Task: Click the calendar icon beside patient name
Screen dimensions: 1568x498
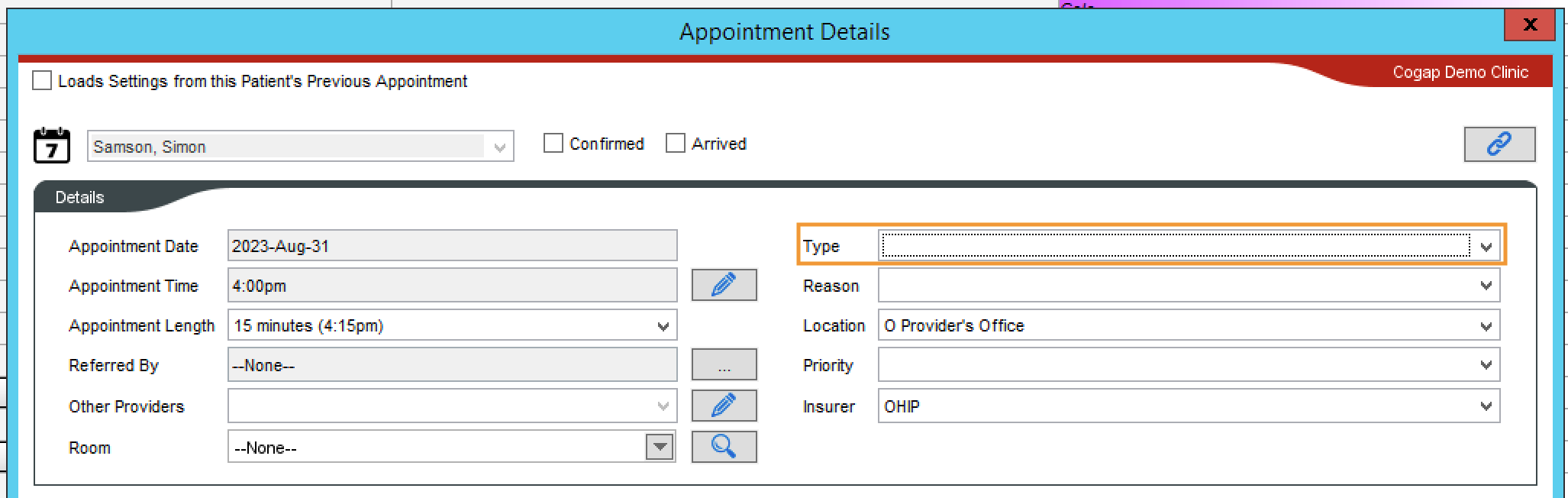Action: [x=52, y=145]
